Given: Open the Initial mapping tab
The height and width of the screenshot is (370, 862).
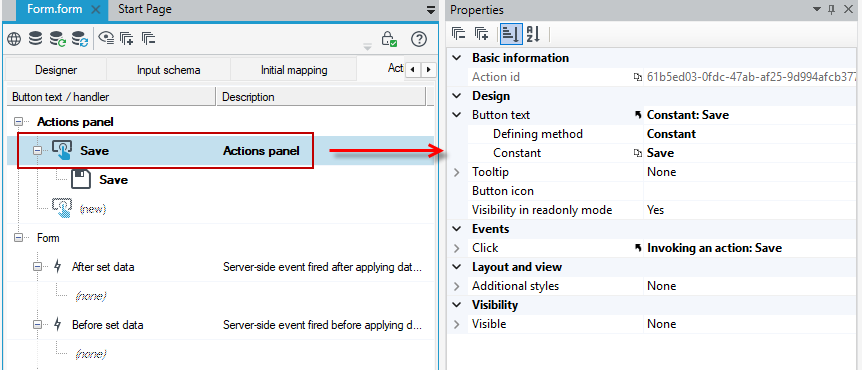Looking at the screenshot, I should coord(294,70).
